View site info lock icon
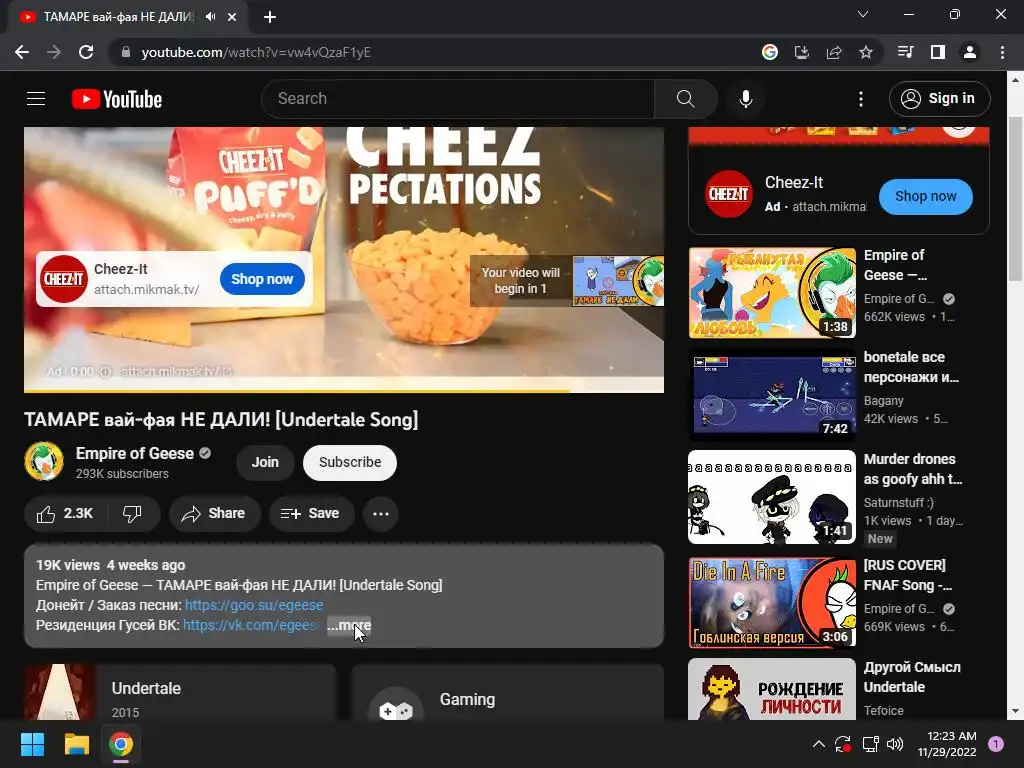1024x768 pixels. [126, 52]
